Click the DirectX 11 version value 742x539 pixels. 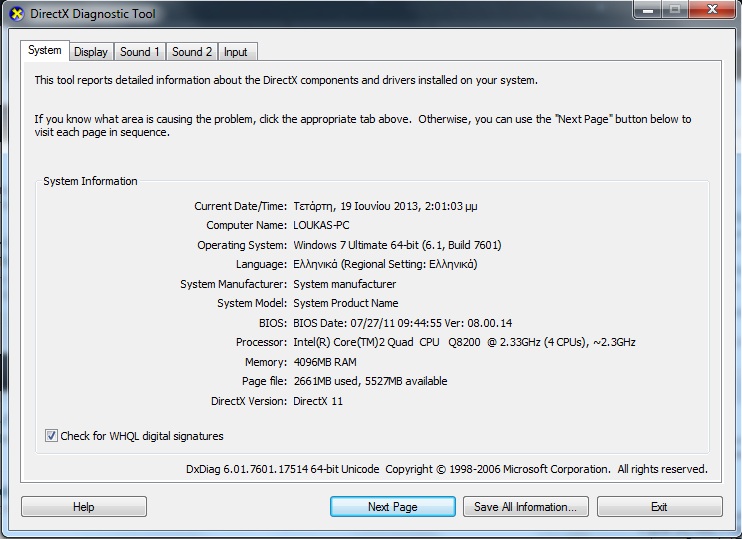[318, 401]
